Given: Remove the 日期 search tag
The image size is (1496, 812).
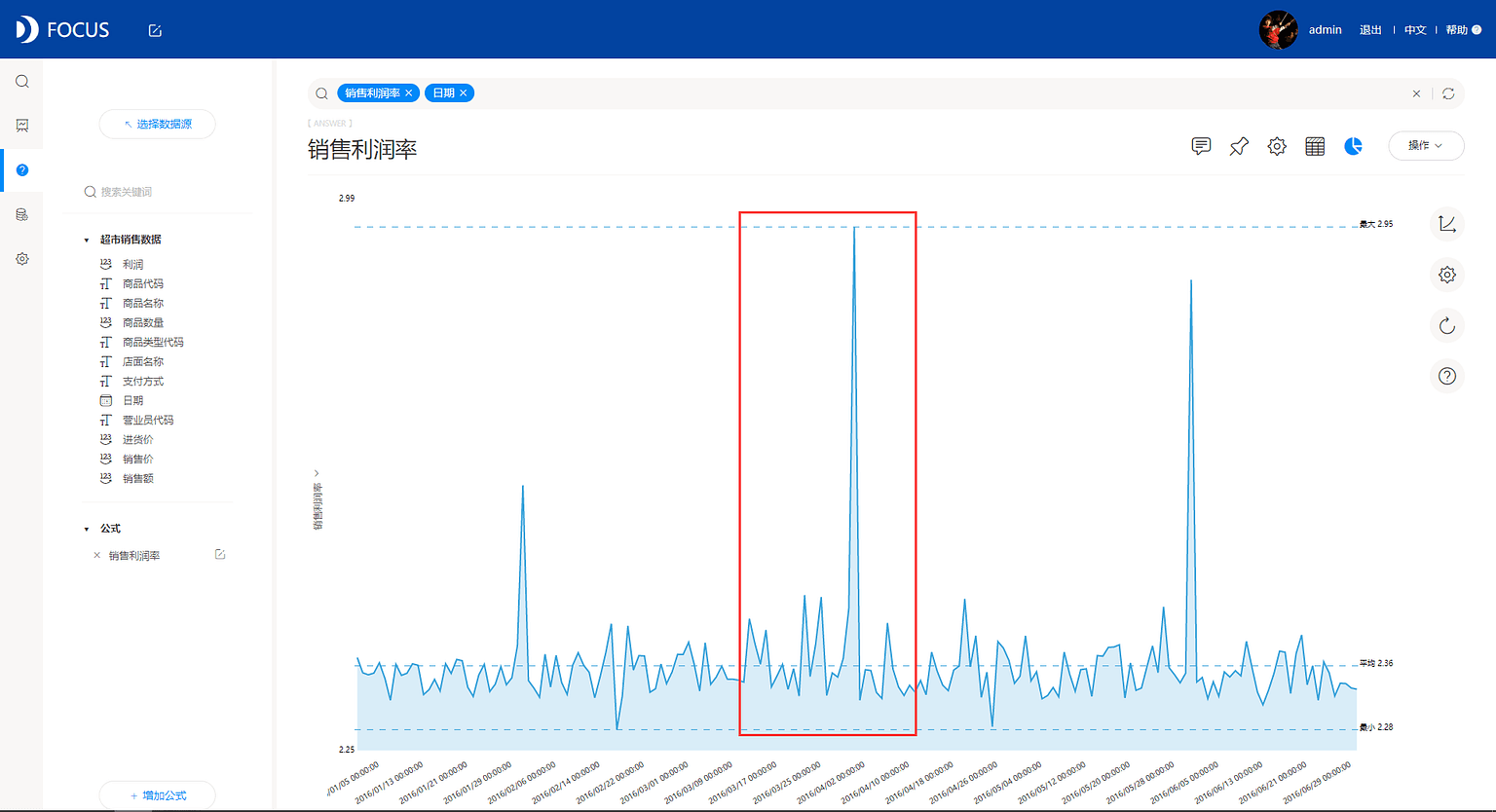Looking at the screenshot, I should coord(464,93).
